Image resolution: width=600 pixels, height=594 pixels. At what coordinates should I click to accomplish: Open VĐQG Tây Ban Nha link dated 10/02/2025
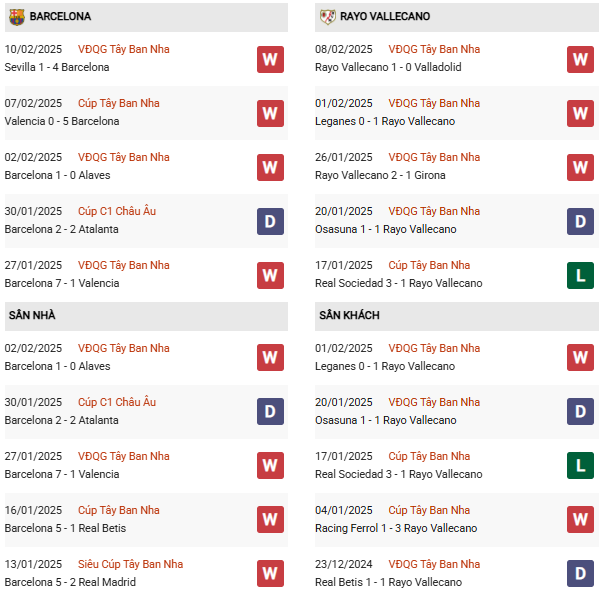click(x=123, y=49)
